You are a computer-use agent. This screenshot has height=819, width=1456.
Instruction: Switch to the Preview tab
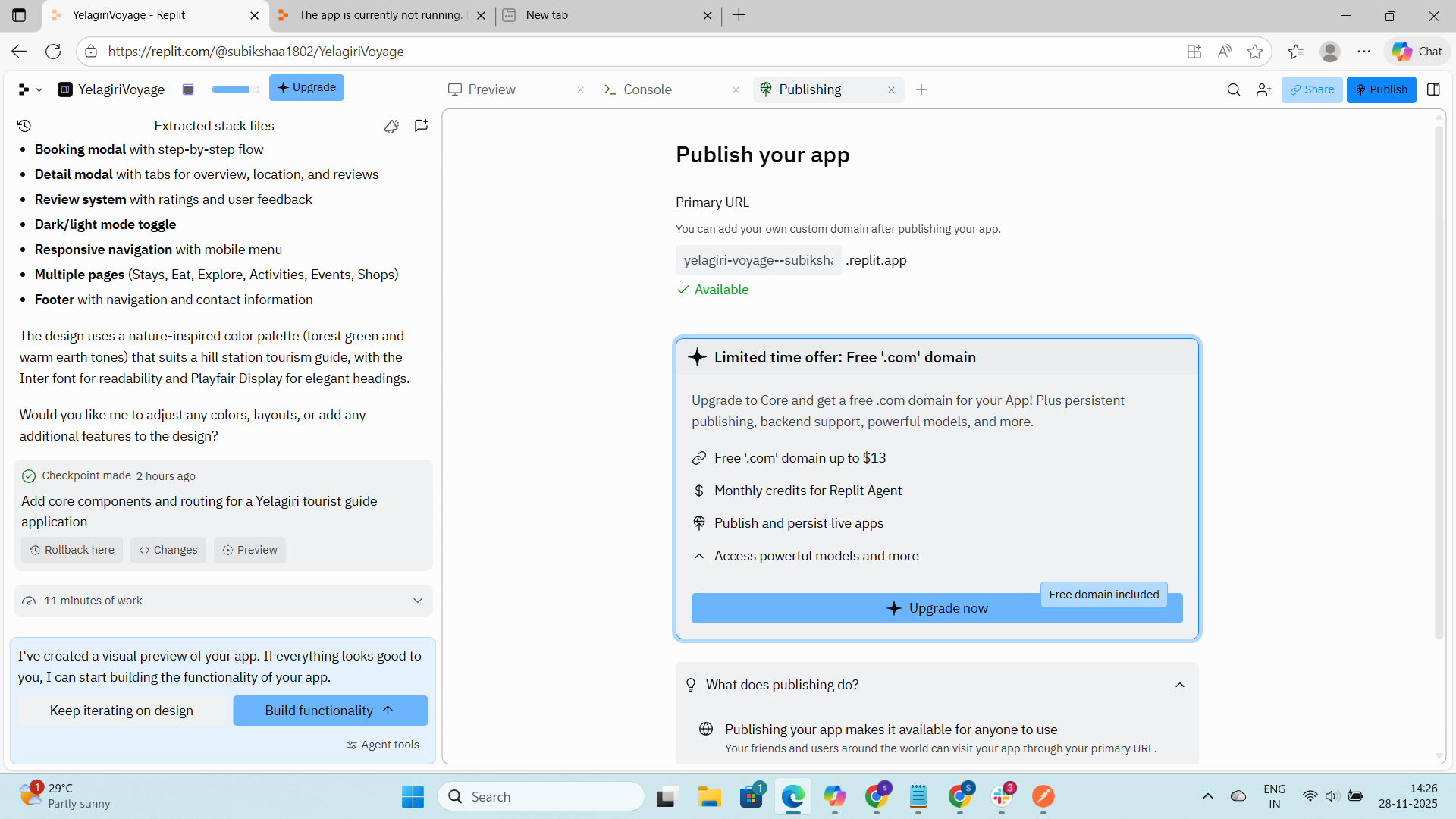coord(491,89)
